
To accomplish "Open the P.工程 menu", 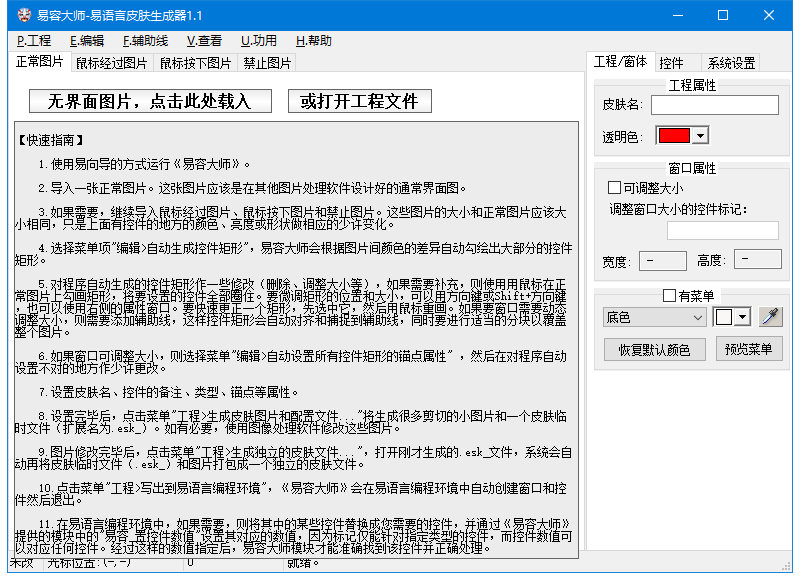I will [x=34, y=41].
